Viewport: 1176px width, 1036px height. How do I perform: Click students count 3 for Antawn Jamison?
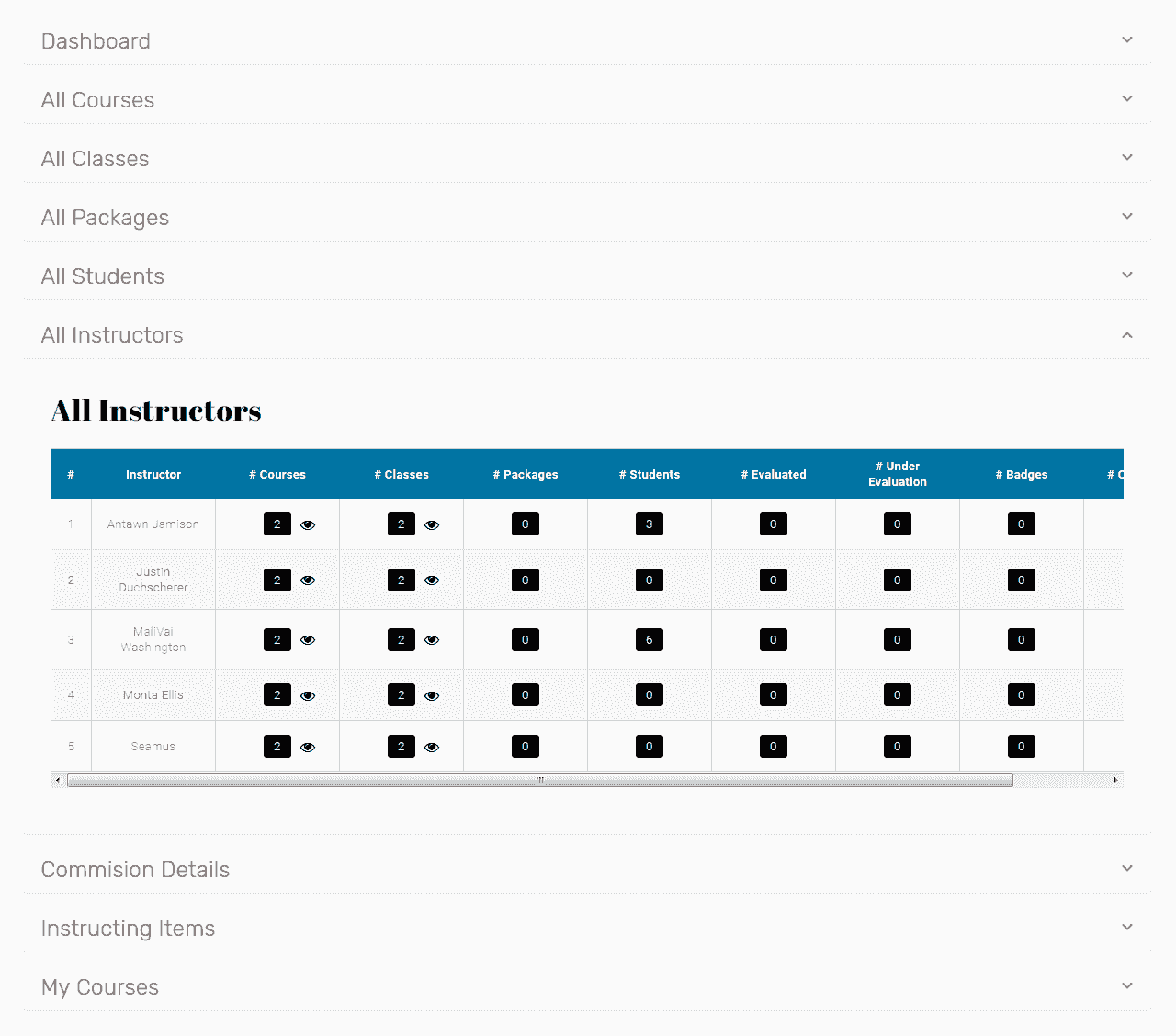(650, 524)
